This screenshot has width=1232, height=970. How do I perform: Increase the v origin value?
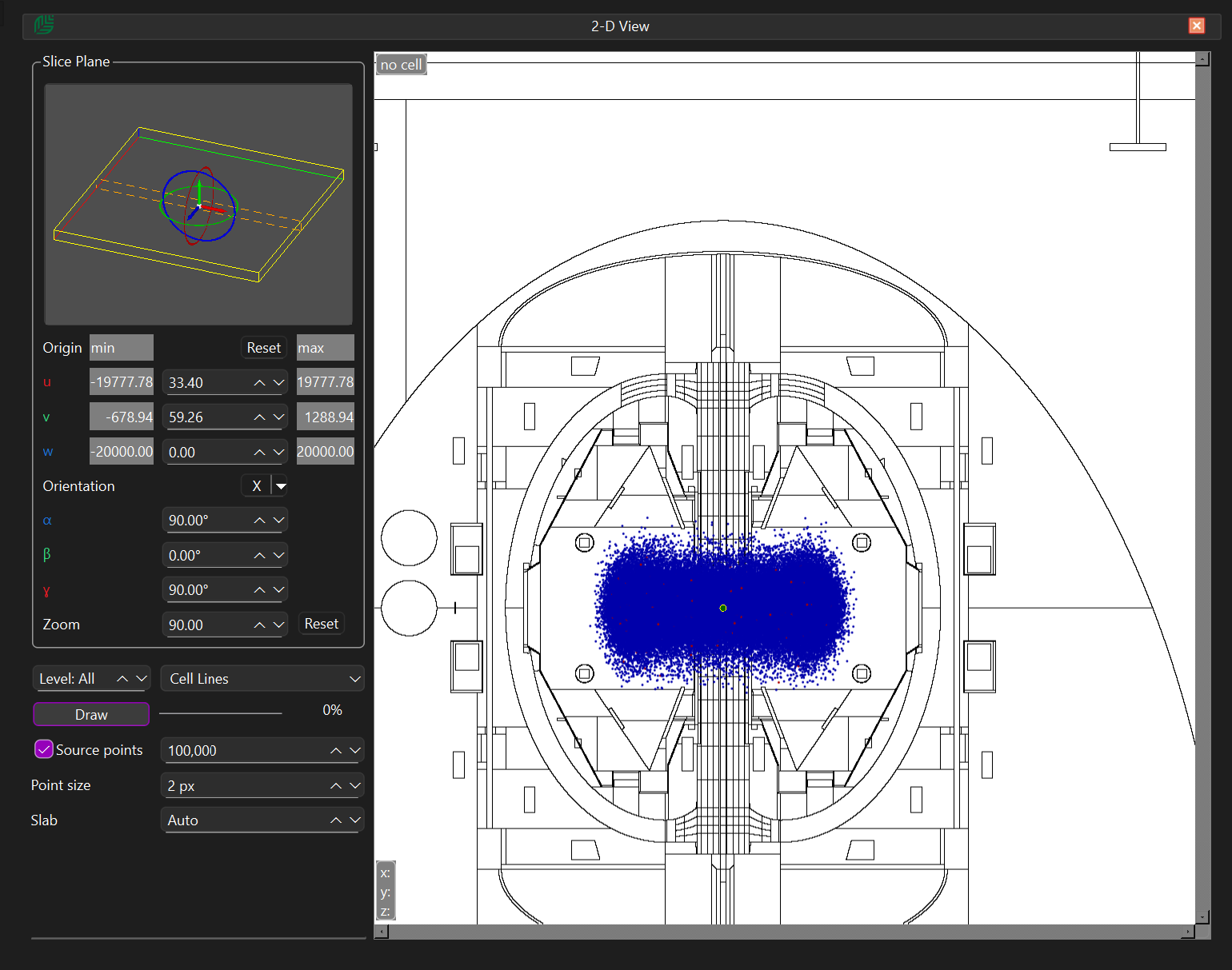(x=259, y=417)
